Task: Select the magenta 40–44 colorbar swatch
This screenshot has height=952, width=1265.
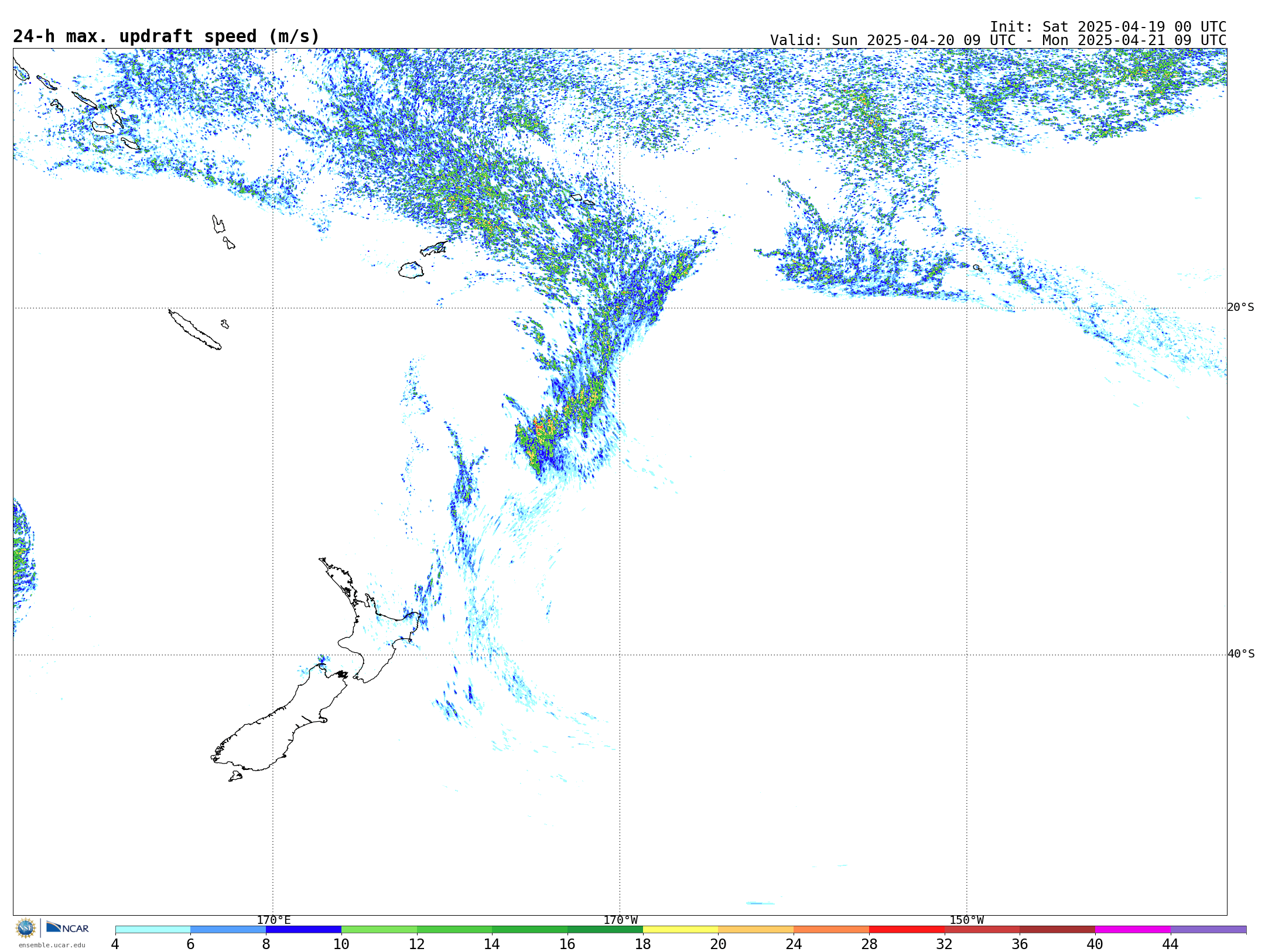Action: [1133, 930]
